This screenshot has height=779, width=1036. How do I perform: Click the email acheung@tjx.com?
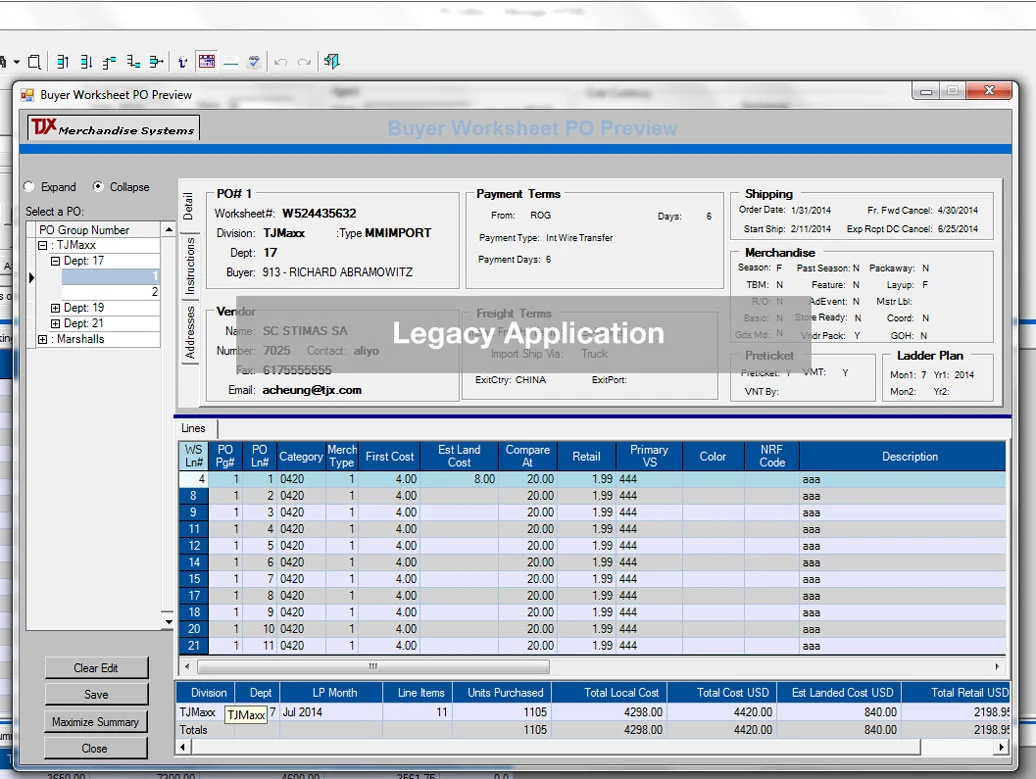pos(312,390)
